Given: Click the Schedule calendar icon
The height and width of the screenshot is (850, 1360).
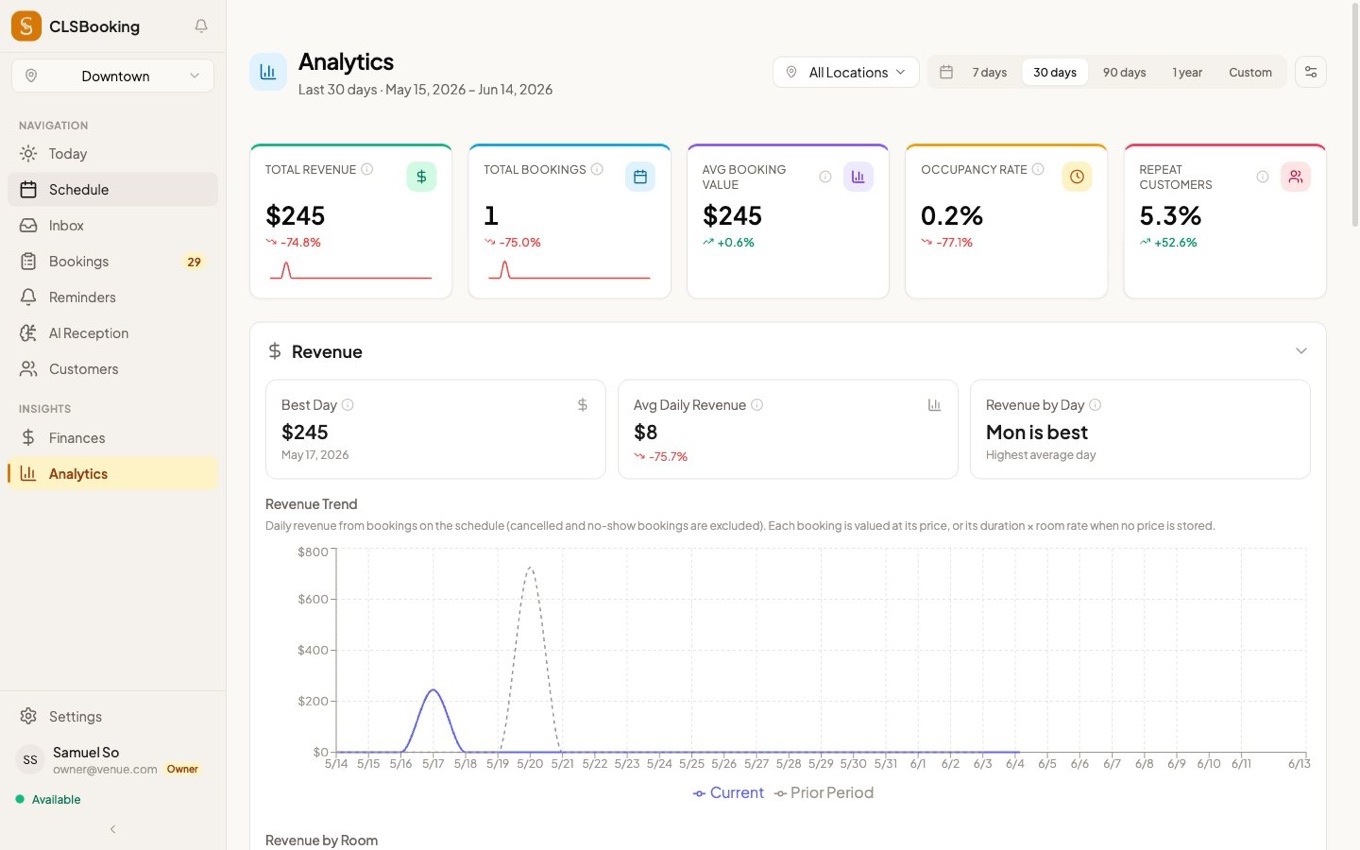Looking at the screenshot, I should pos(28,190).
